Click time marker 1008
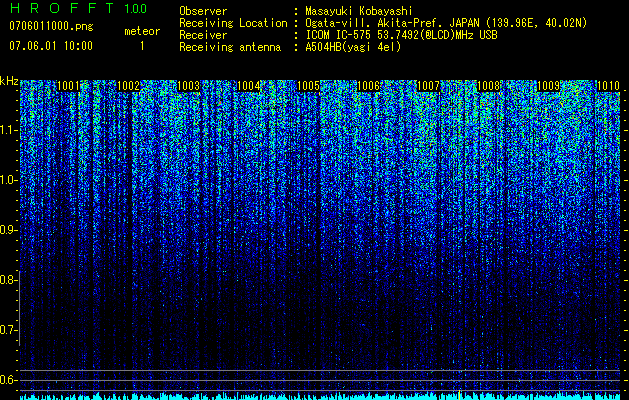The height and width of the screenshot is (400, 629). click(488, 86)
